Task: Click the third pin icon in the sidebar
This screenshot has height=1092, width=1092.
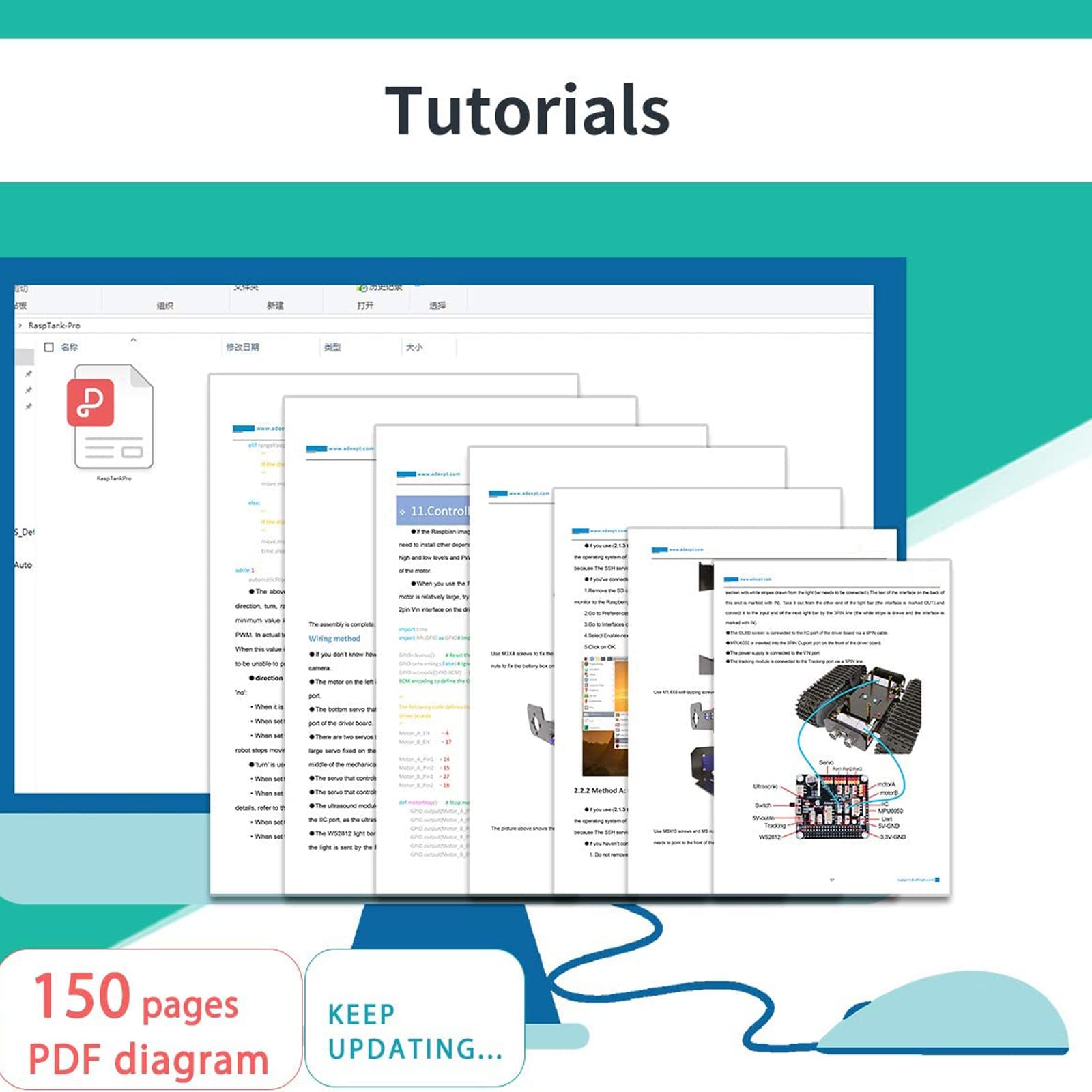Action: 29,407
